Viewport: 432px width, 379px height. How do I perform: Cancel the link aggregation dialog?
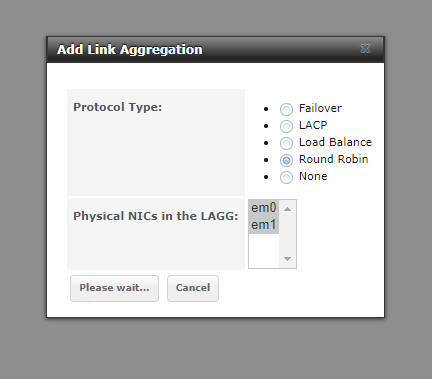[193, 288]
